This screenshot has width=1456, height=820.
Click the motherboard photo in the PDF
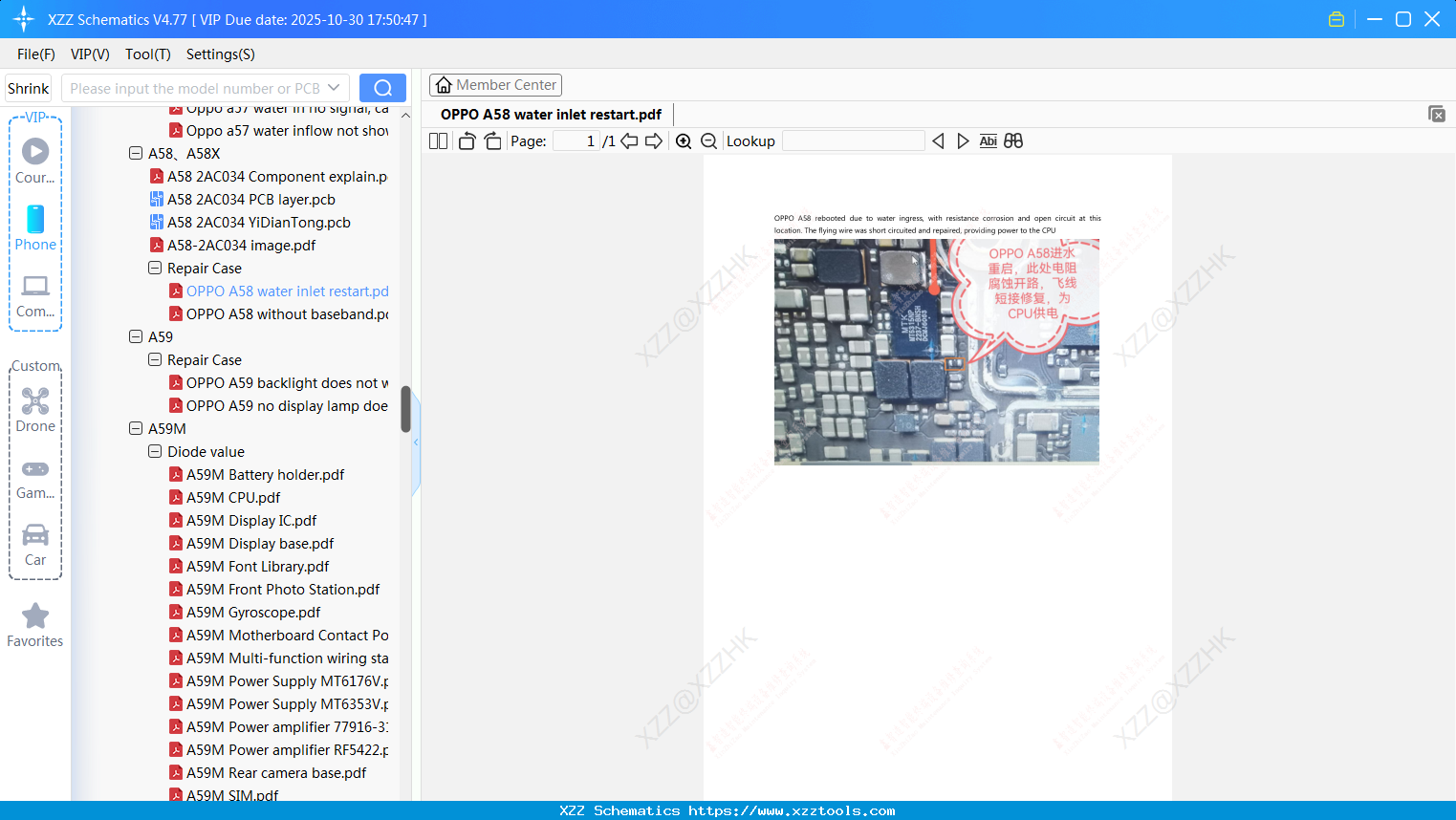coord(937,351)
